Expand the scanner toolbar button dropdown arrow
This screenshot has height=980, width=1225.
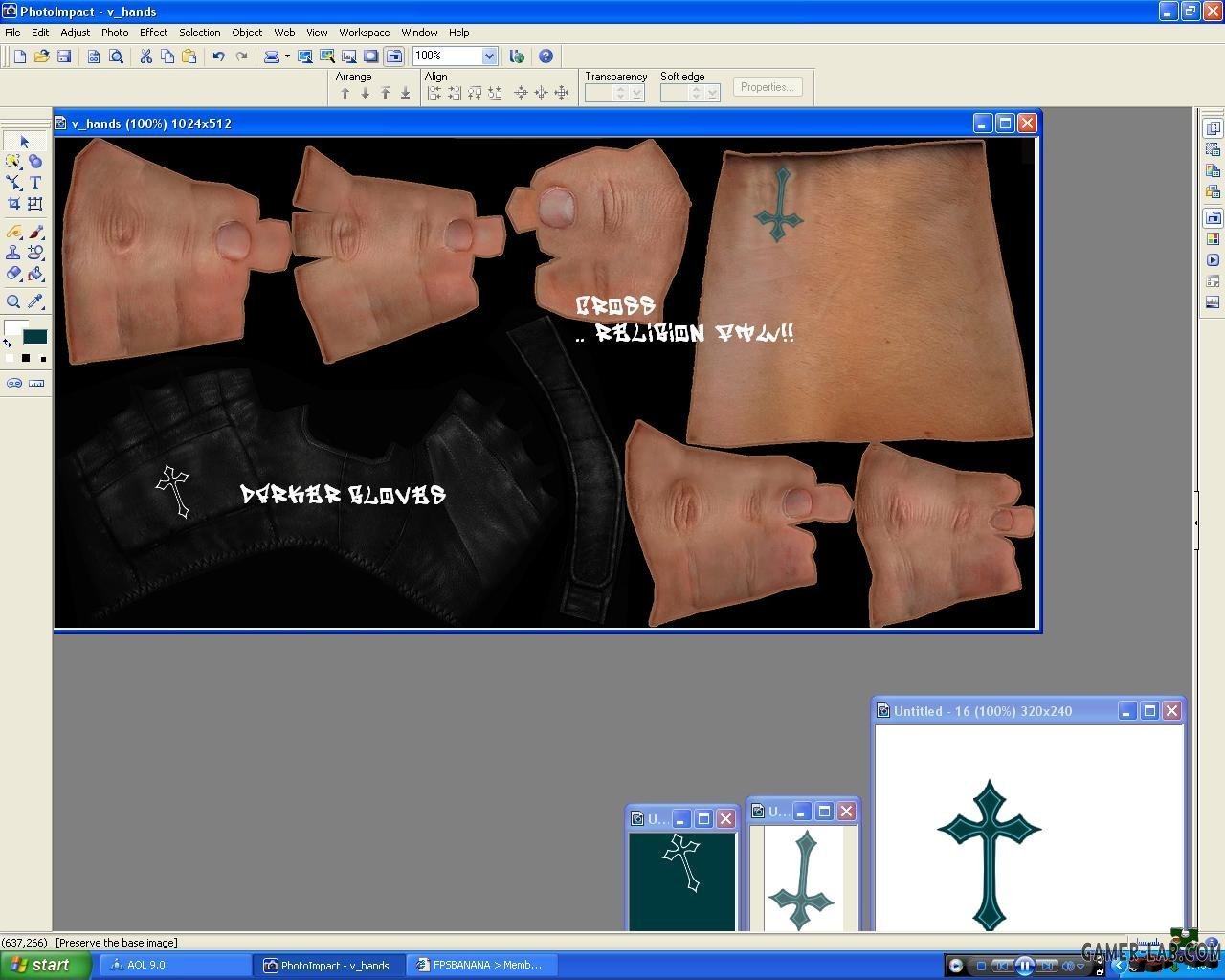point(287,56)
